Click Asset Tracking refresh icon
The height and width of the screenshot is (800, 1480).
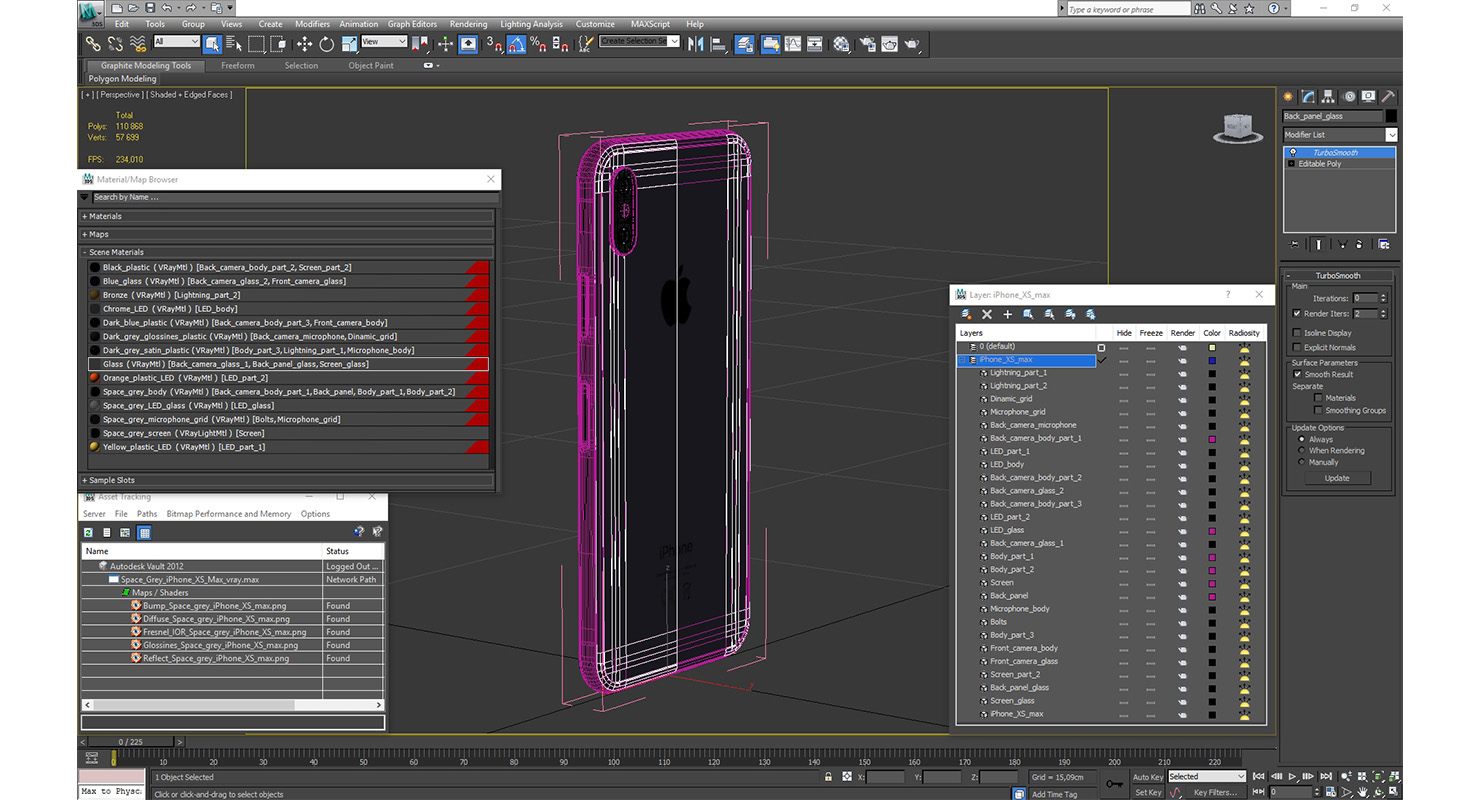[x=88, y=533]
